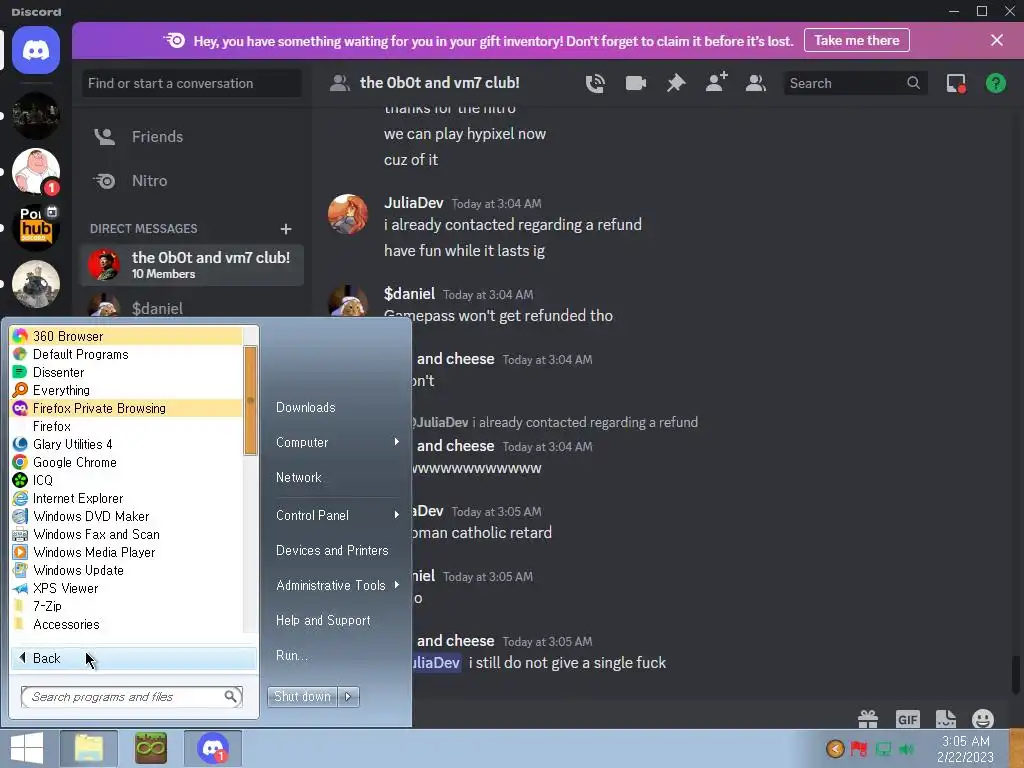Expand the Computer submenu arrow
This screenshot has width=1024, height=768.
click(396, 442)
